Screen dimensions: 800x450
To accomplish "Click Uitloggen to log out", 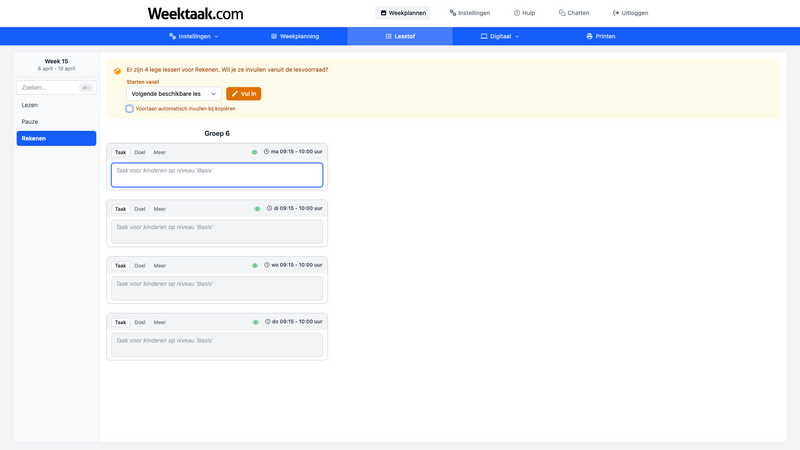I will (630, 13).
